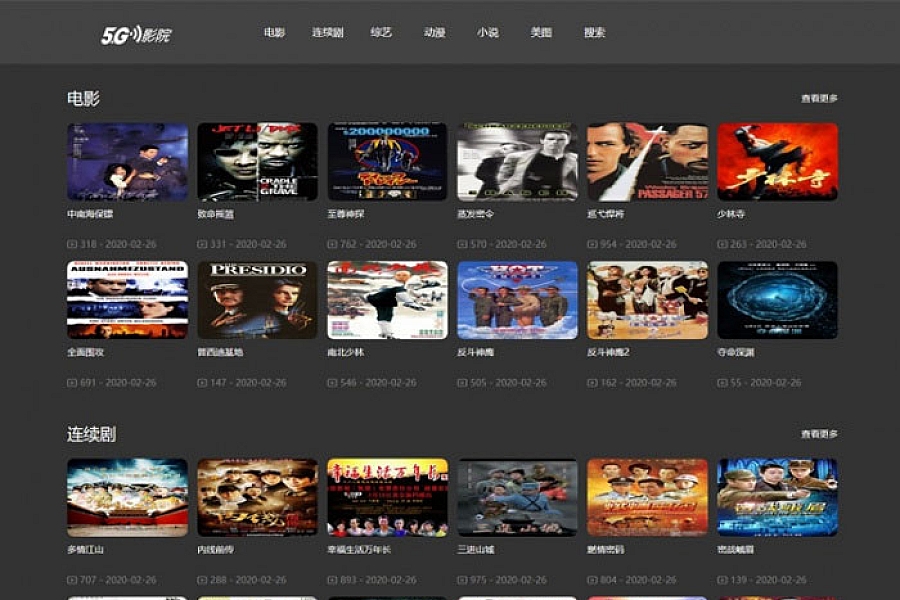Select the Presidio movie poster

coord(257,300)
